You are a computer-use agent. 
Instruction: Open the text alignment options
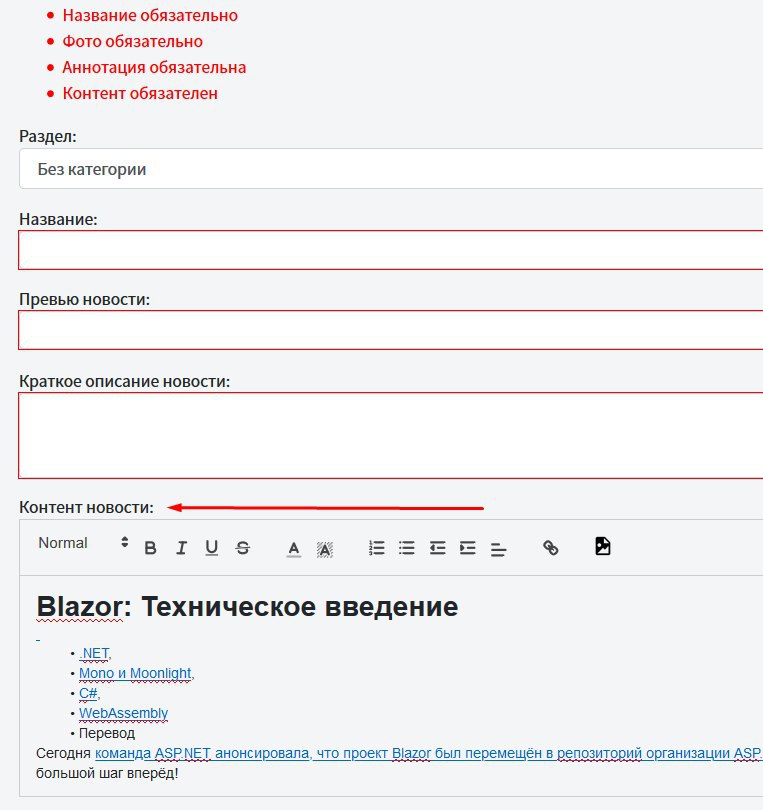499,549
